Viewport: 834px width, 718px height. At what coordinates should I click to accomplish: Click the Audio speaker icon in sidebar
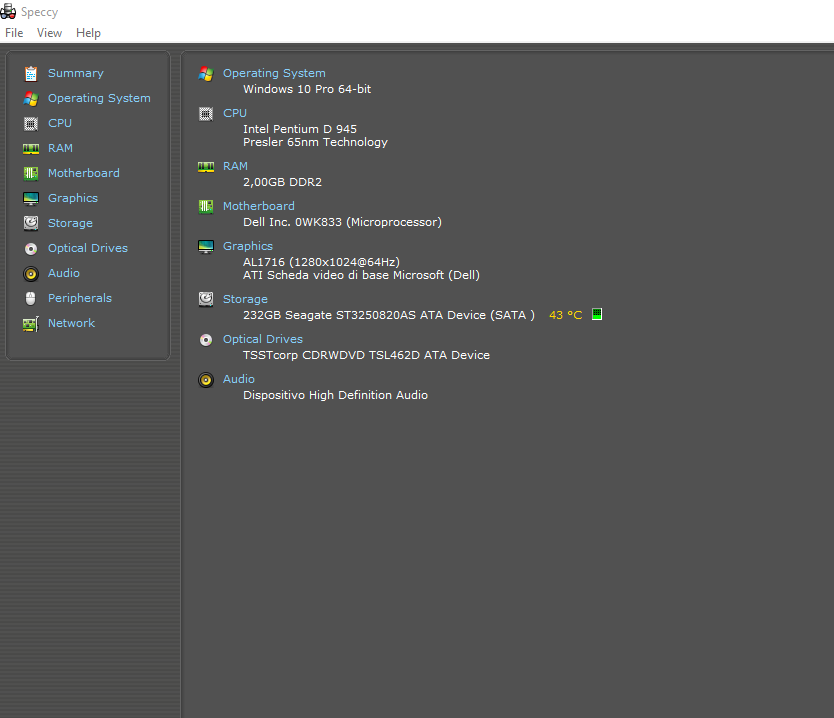[31, 273]
